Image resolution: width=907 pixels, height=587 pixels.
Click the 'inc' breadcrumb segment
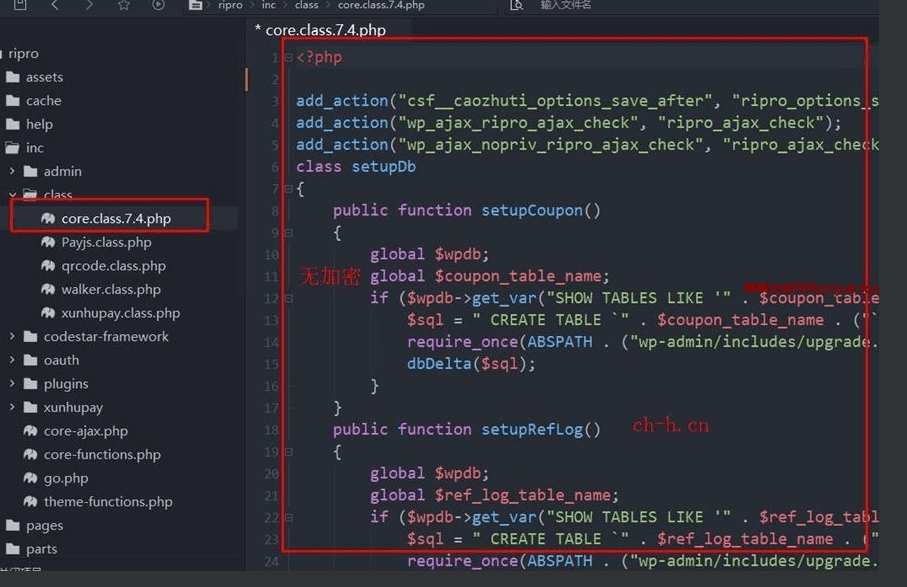(269, 6)
